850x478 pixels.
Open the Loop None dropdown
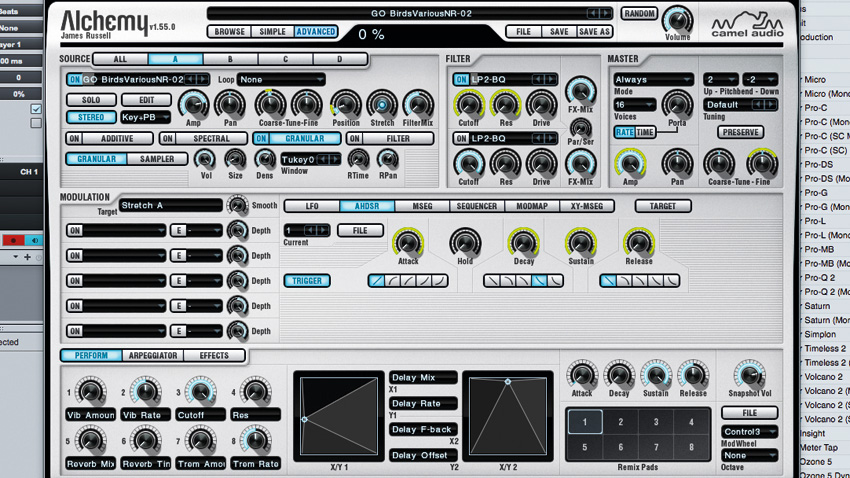click(x=281, y=80)
